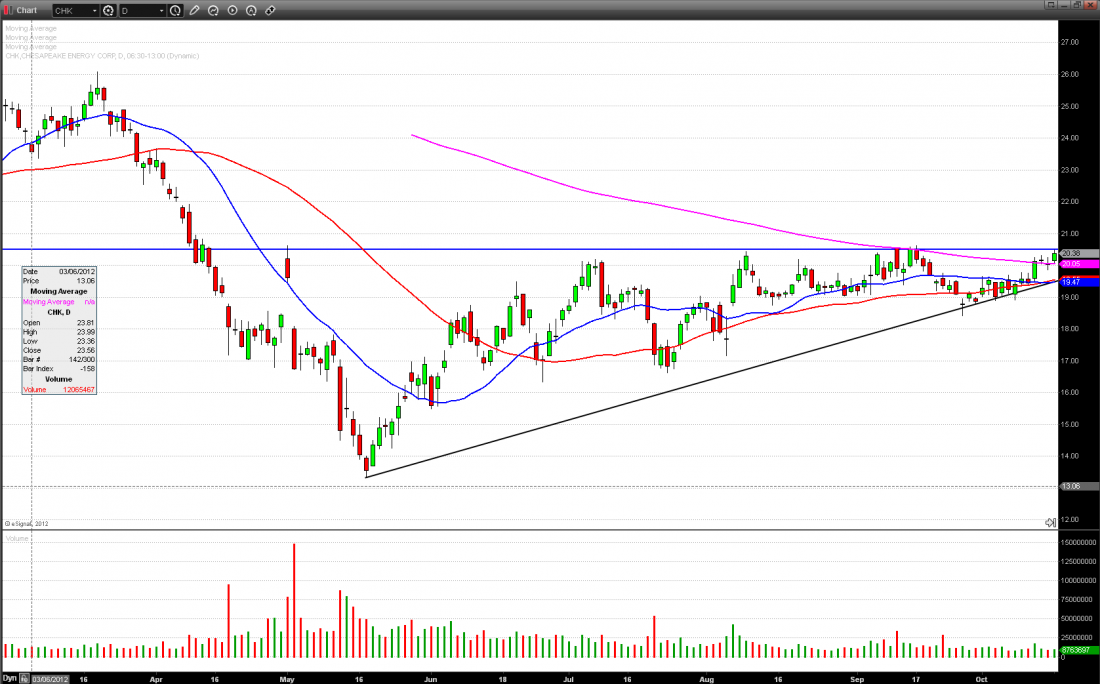Select the pencil drawing tool
The width and height of the screenshot is (1100, 684).
pos(194,10)
